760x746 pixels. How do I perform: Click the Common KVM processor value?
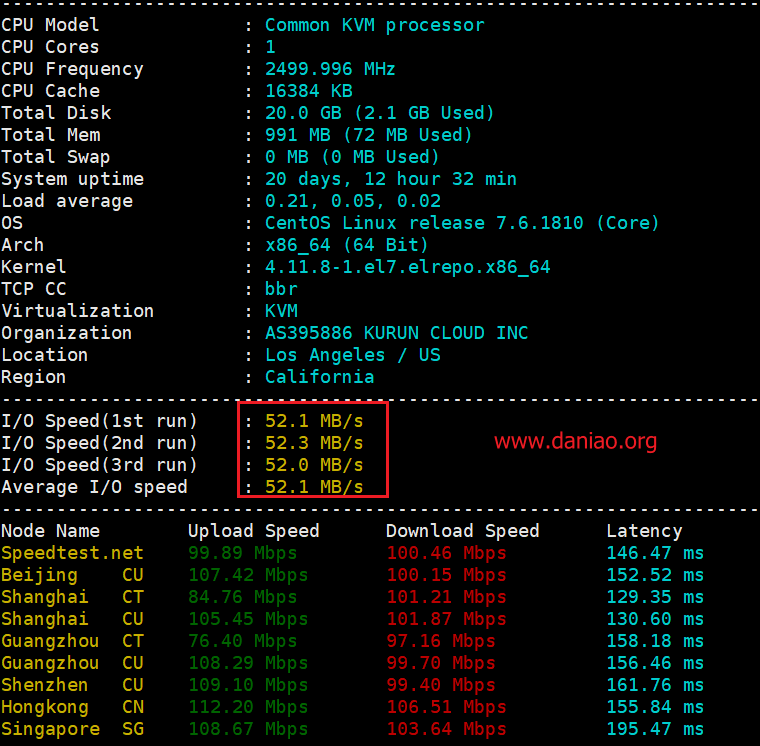pyautogui.click(x=374, y=25)
